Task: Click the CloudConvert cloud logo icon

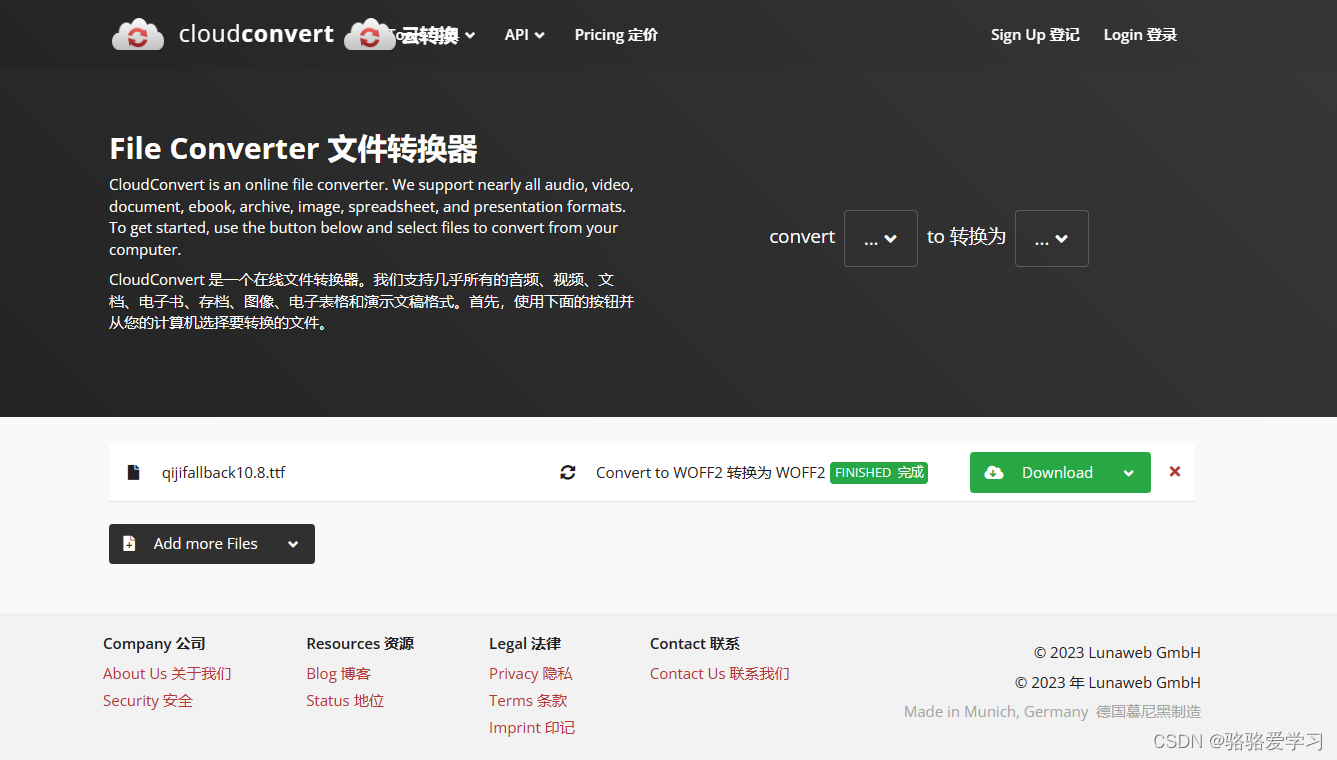Action: [137, 34]
